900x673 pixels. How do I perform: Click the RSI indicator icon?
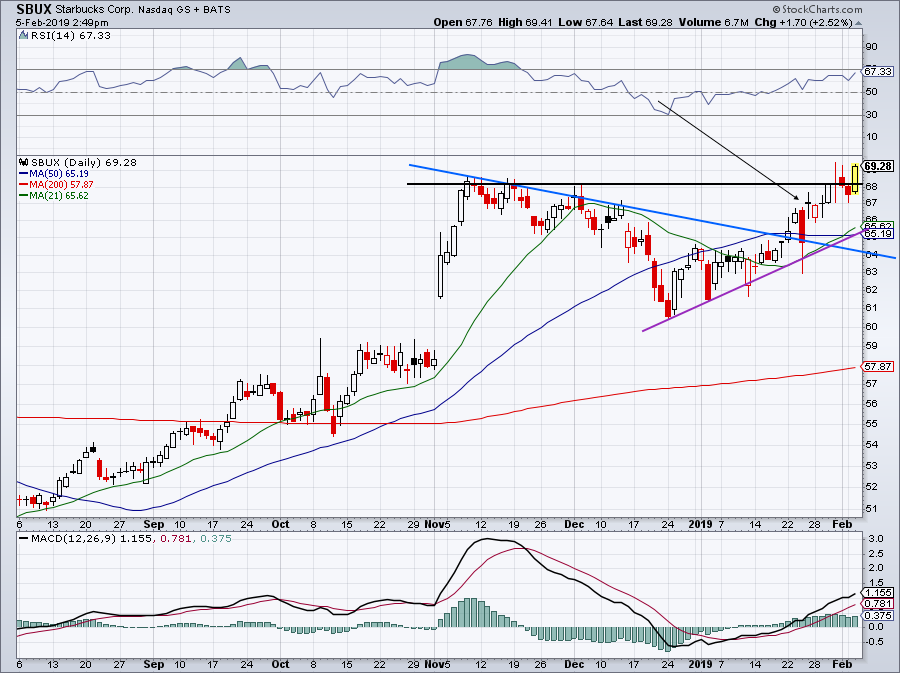tap(23, 35)
